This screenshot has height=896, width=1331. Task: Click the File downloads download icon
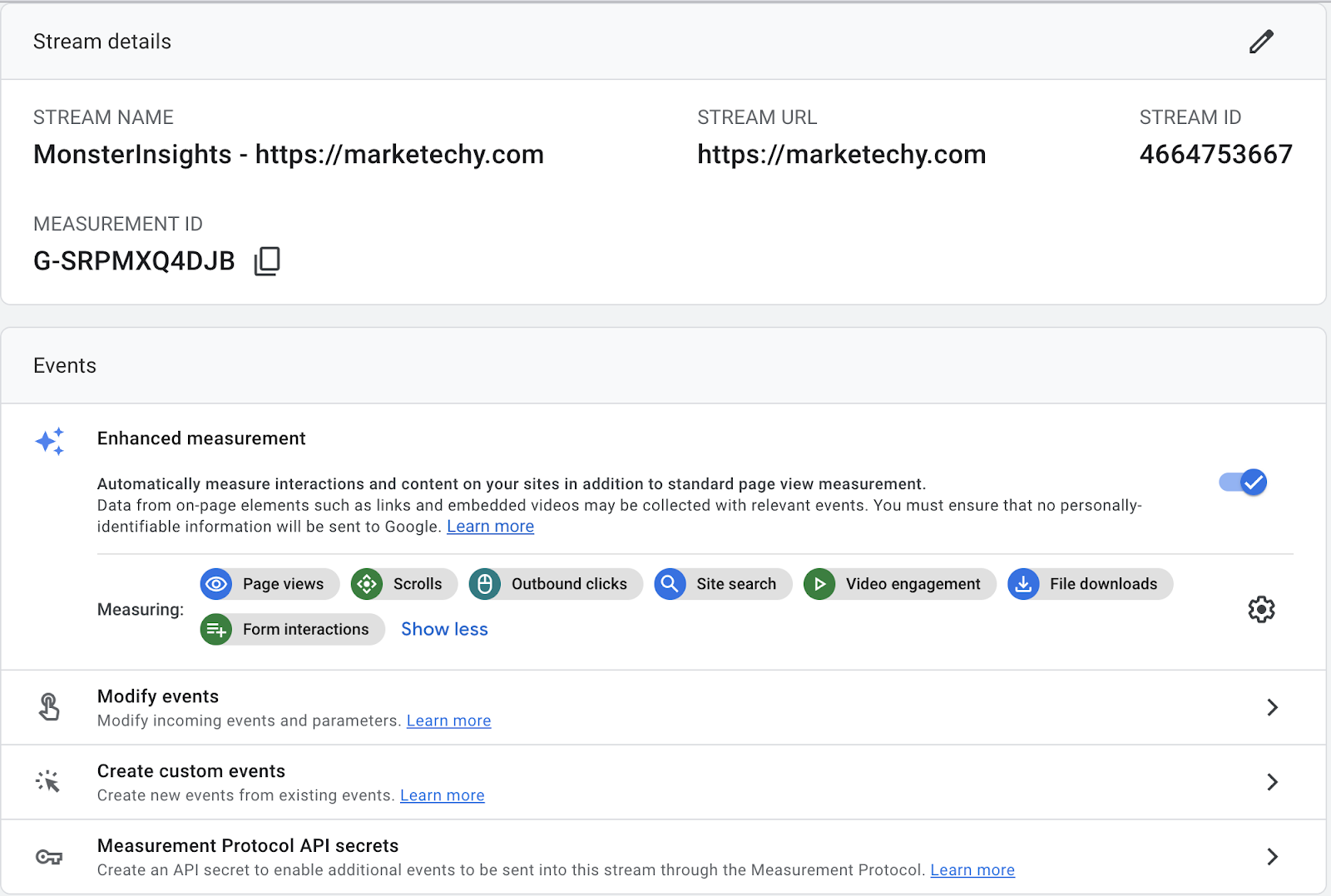(1023, 584)
